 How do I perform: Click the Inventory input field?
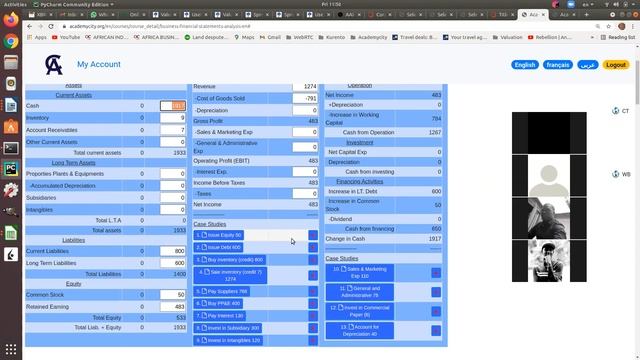173,118
